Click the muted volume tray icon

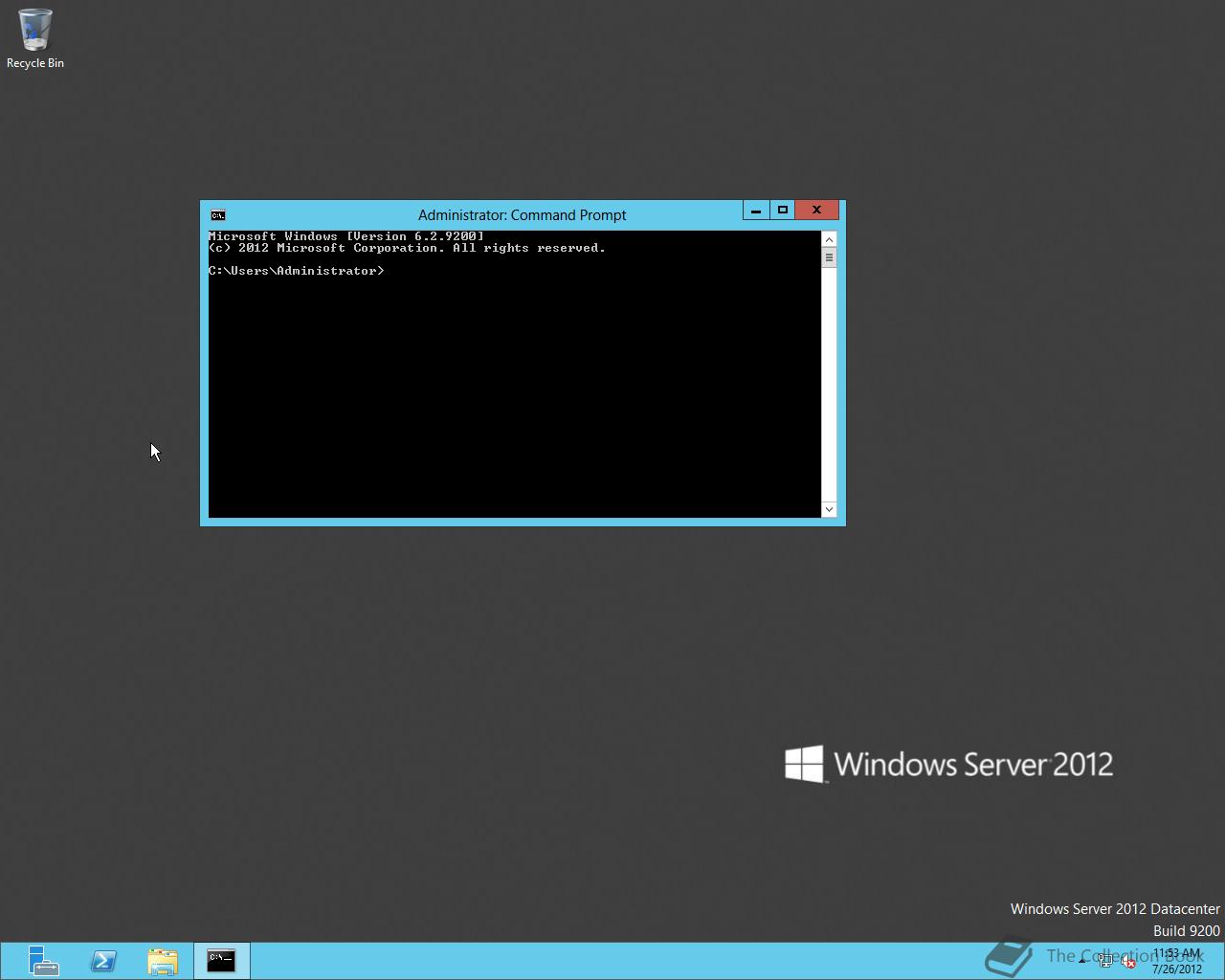1129,962
